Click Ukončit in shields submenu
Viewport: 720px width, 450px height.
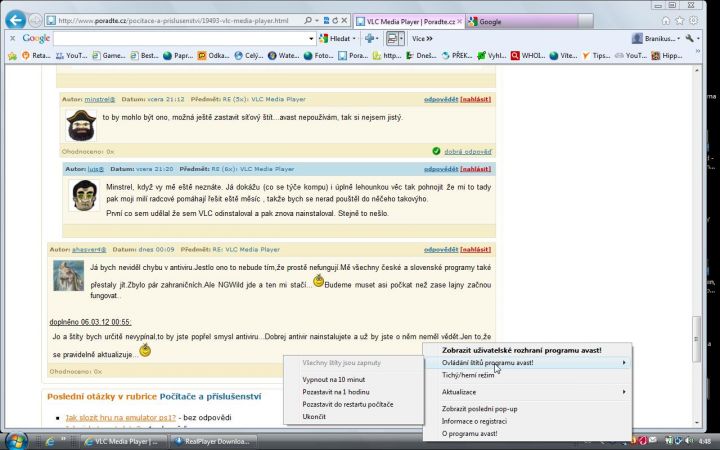[314, 416]
